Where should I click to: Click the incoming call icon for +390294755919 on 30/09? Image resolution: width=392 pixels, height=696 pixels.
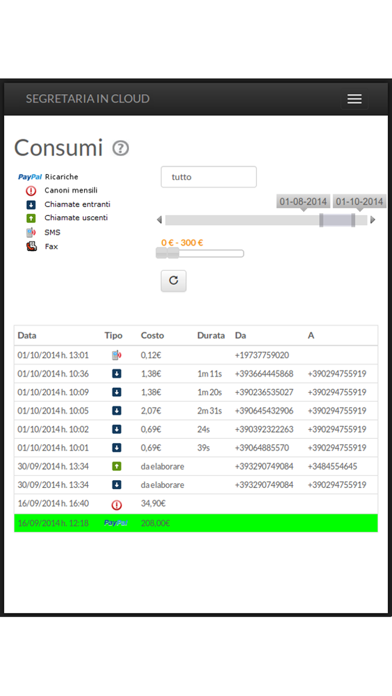(116, 485)
